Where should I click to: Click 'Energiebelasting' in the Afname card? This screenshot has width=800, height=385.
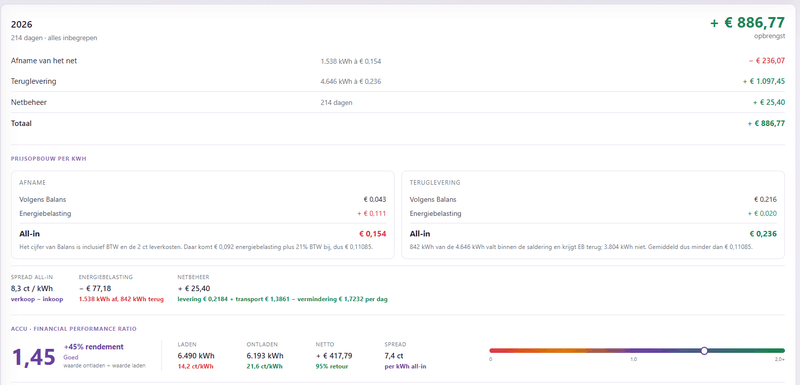pyautogui.click(x=45, y=213)
